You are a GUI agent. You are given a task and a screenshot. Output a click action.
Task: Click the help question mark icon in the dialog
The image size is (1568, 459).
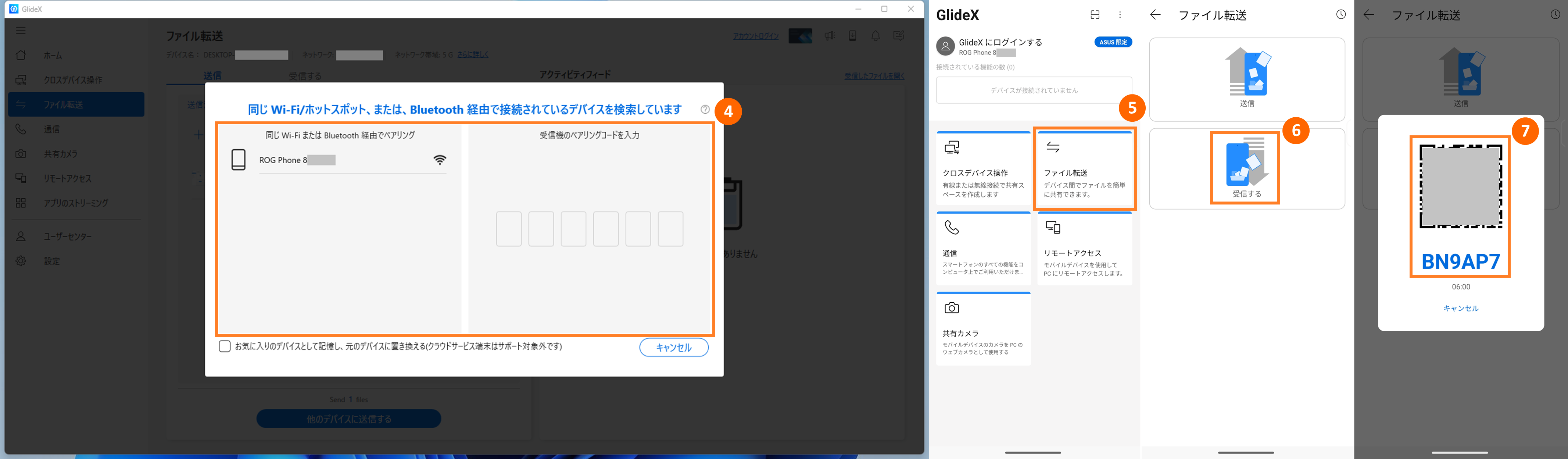(x=705, y=110)
